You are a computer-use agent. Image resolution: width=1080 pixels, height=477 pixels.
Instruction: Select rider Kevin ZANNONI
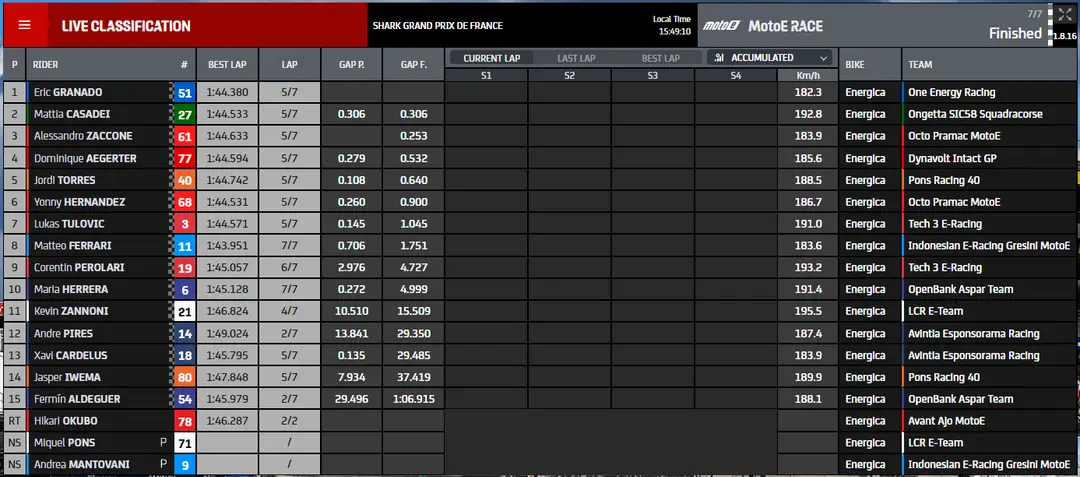click(70, 312)
